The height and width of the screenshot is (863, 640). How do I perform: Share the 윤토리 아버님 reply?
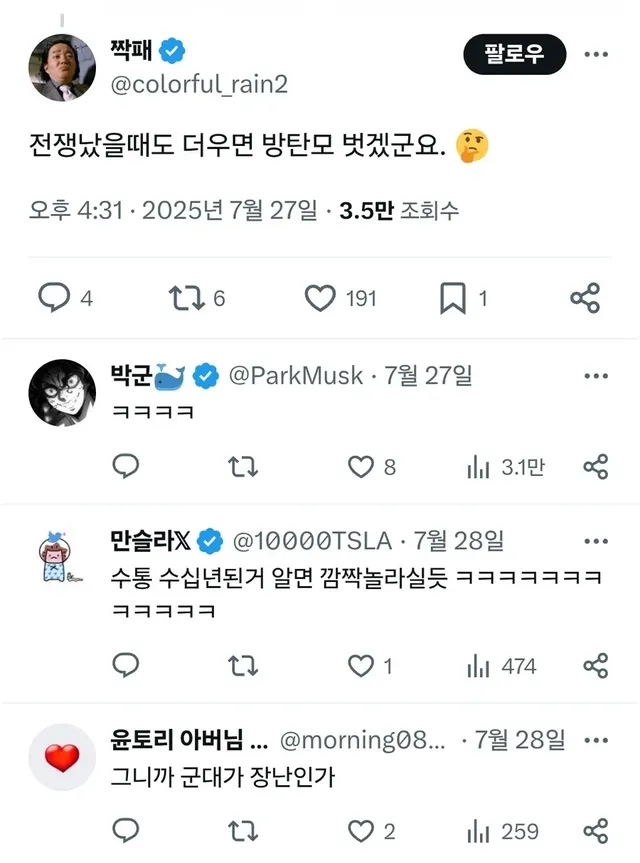[x=596, y=831]
